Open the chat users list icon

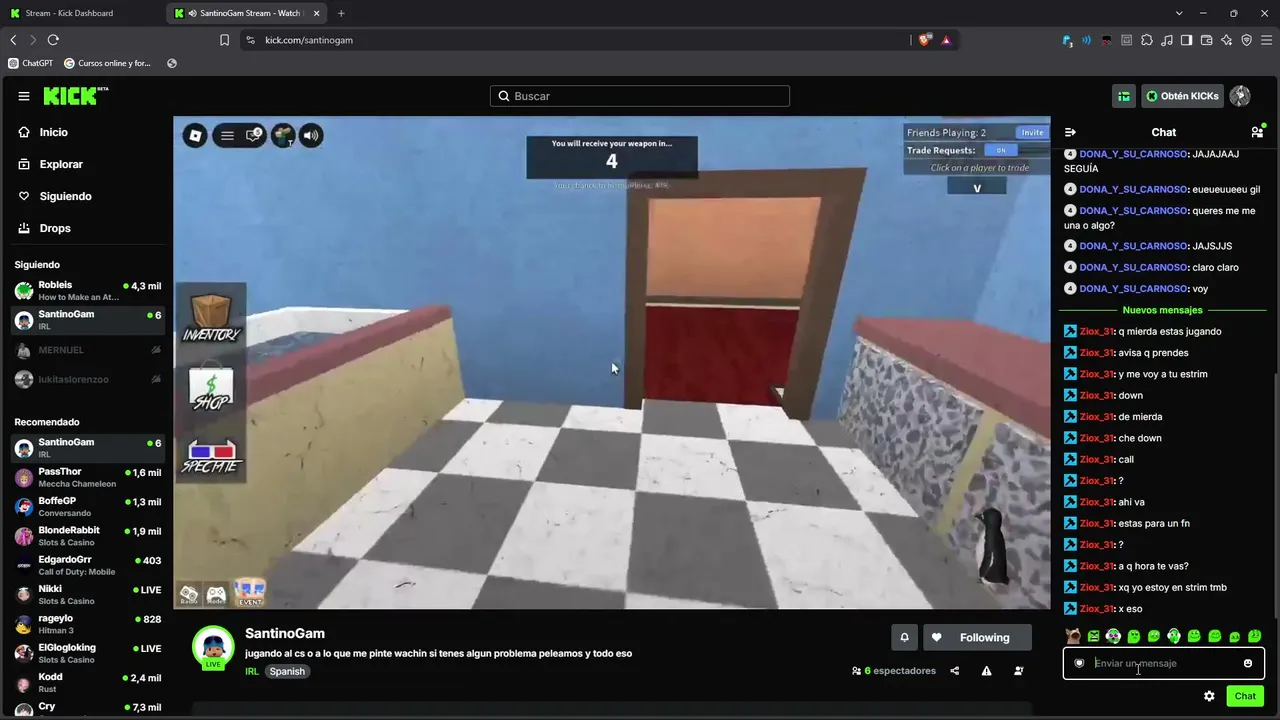point(1257,132)
